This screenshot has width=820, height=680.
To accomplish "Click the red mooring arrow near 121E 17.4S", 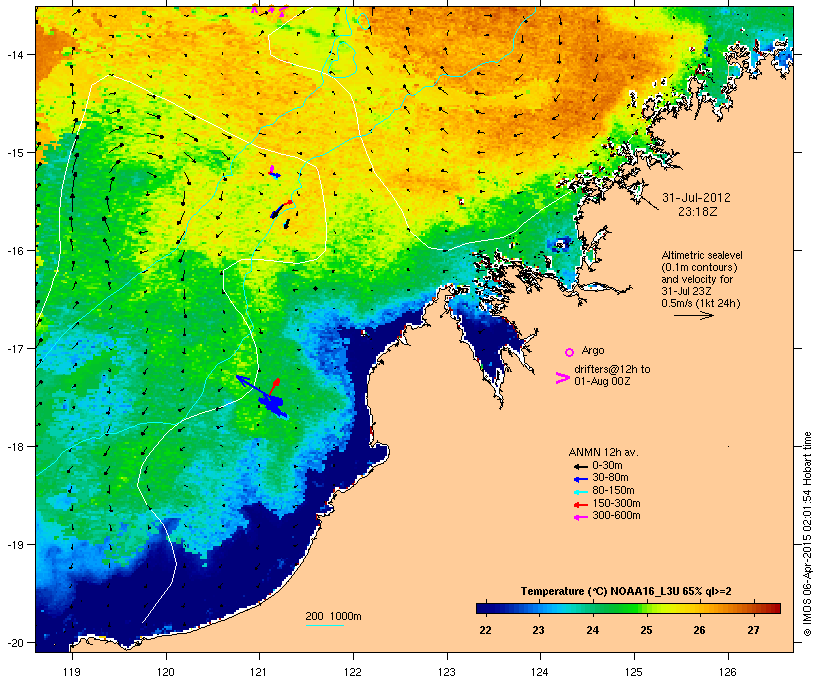I will [x=274, y=387].
